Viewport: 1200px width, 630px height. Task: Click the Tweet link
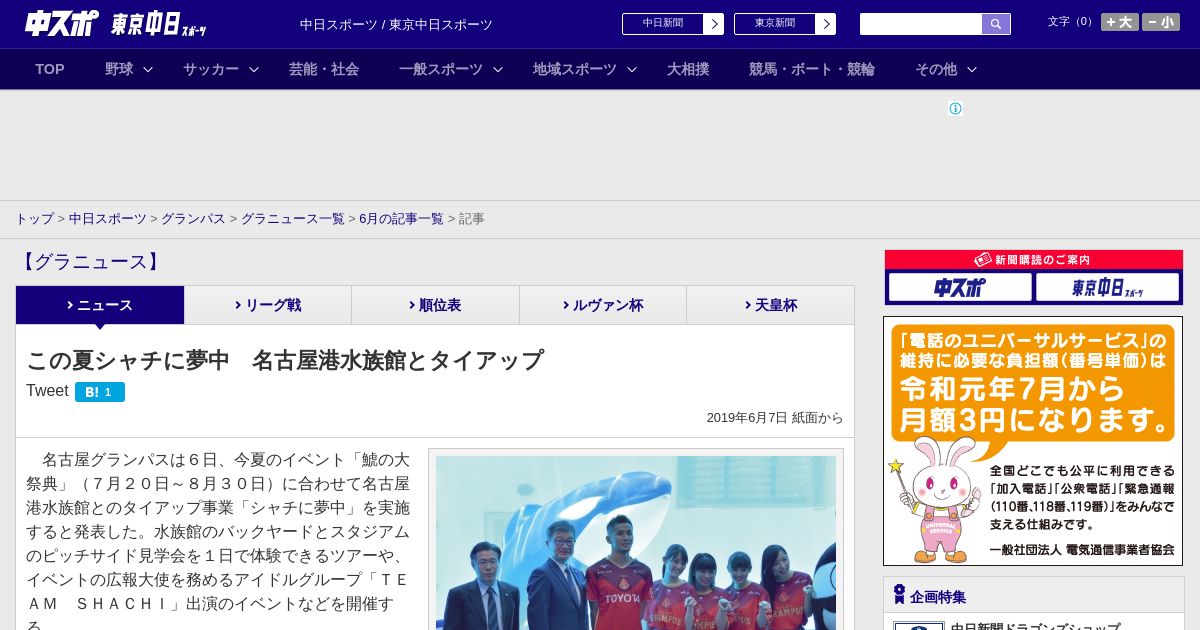[47, 391]
